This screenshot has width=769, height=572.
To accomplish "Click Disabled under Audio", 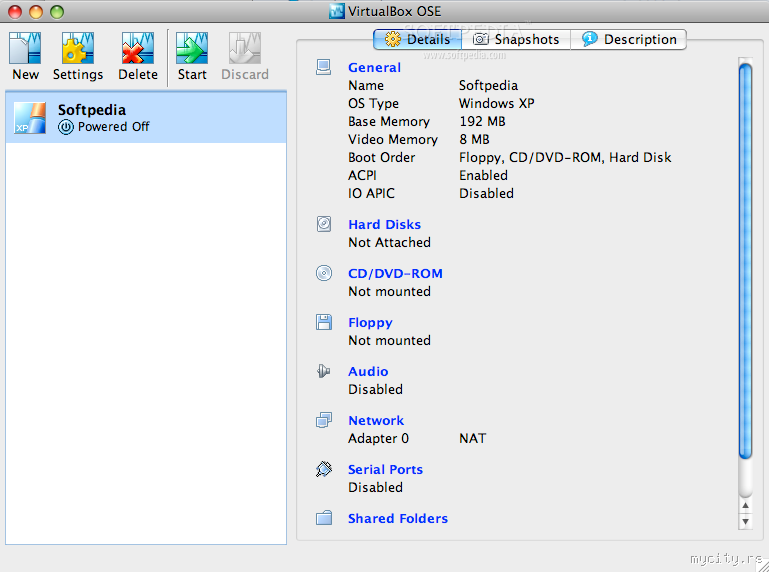I will coord(376,390).
